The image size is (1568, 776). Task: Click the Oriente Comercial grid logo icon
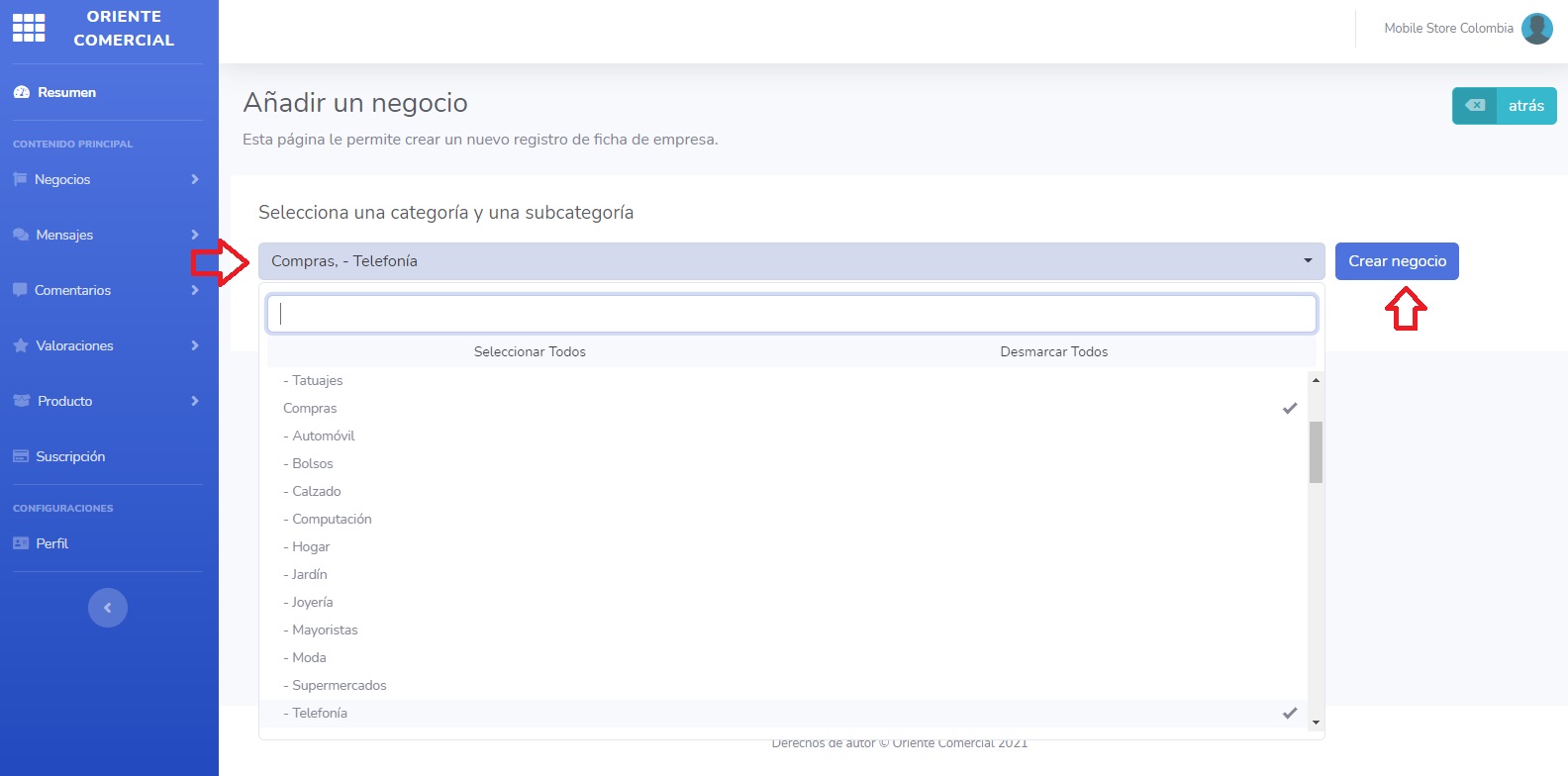29,28
